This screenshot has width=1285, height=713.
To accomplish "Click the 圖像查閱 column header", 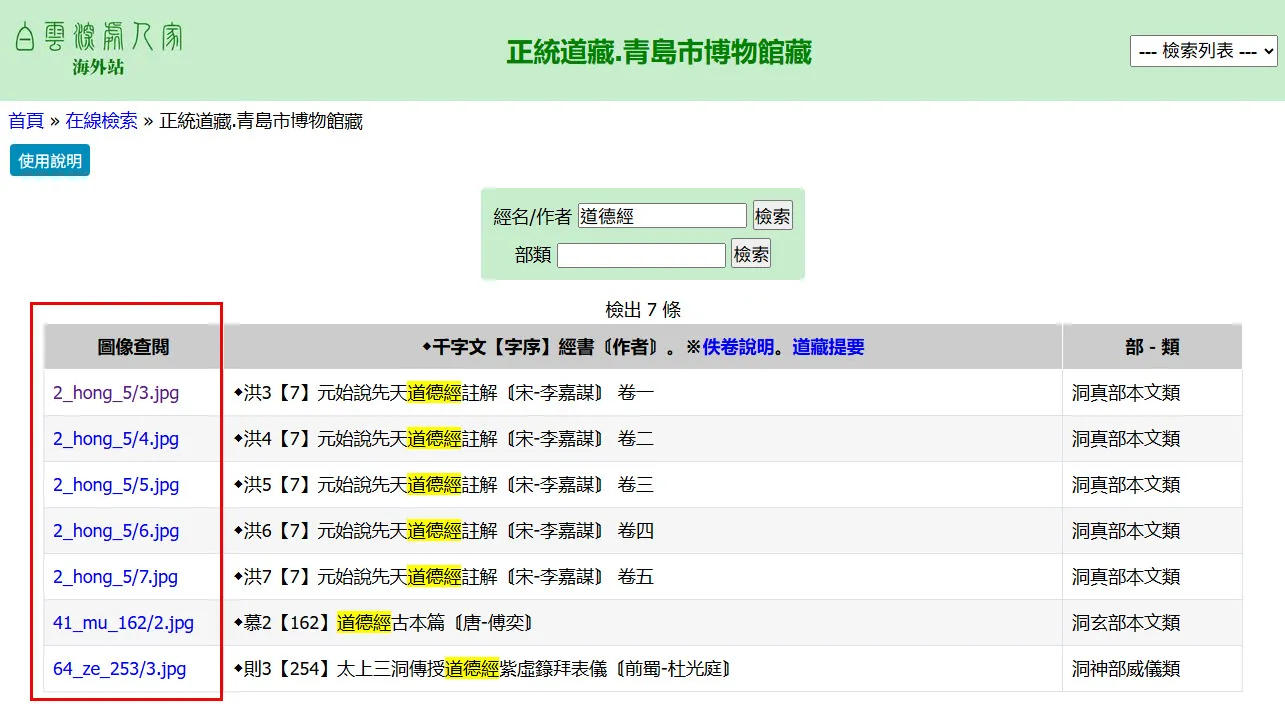I will coord(133,347).
